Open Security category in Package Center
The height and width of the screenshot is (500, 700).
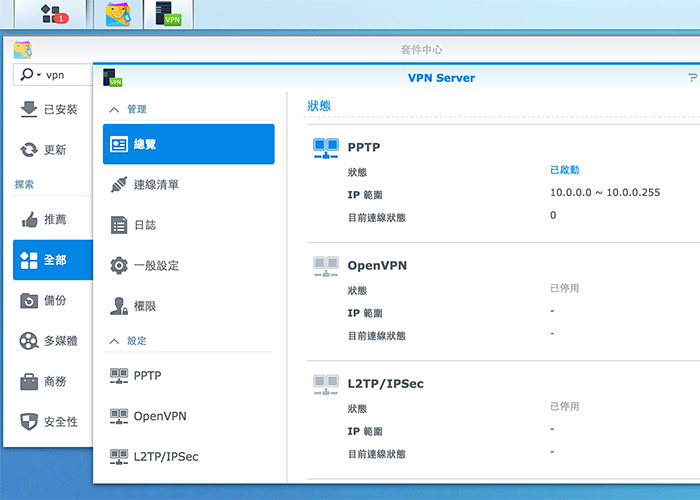(x=53, y=422)
